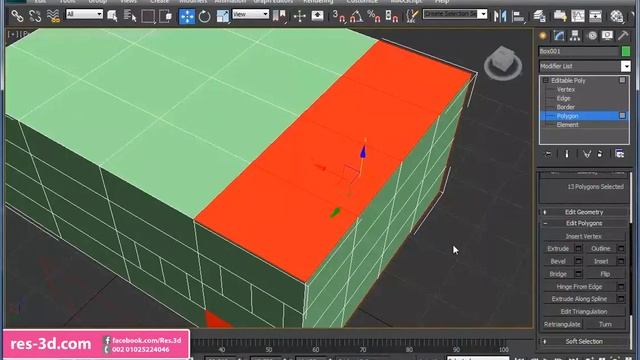Activate the Select and Scale tool
Viewport: 640px width, 360px height.
[x=222, y=16]
